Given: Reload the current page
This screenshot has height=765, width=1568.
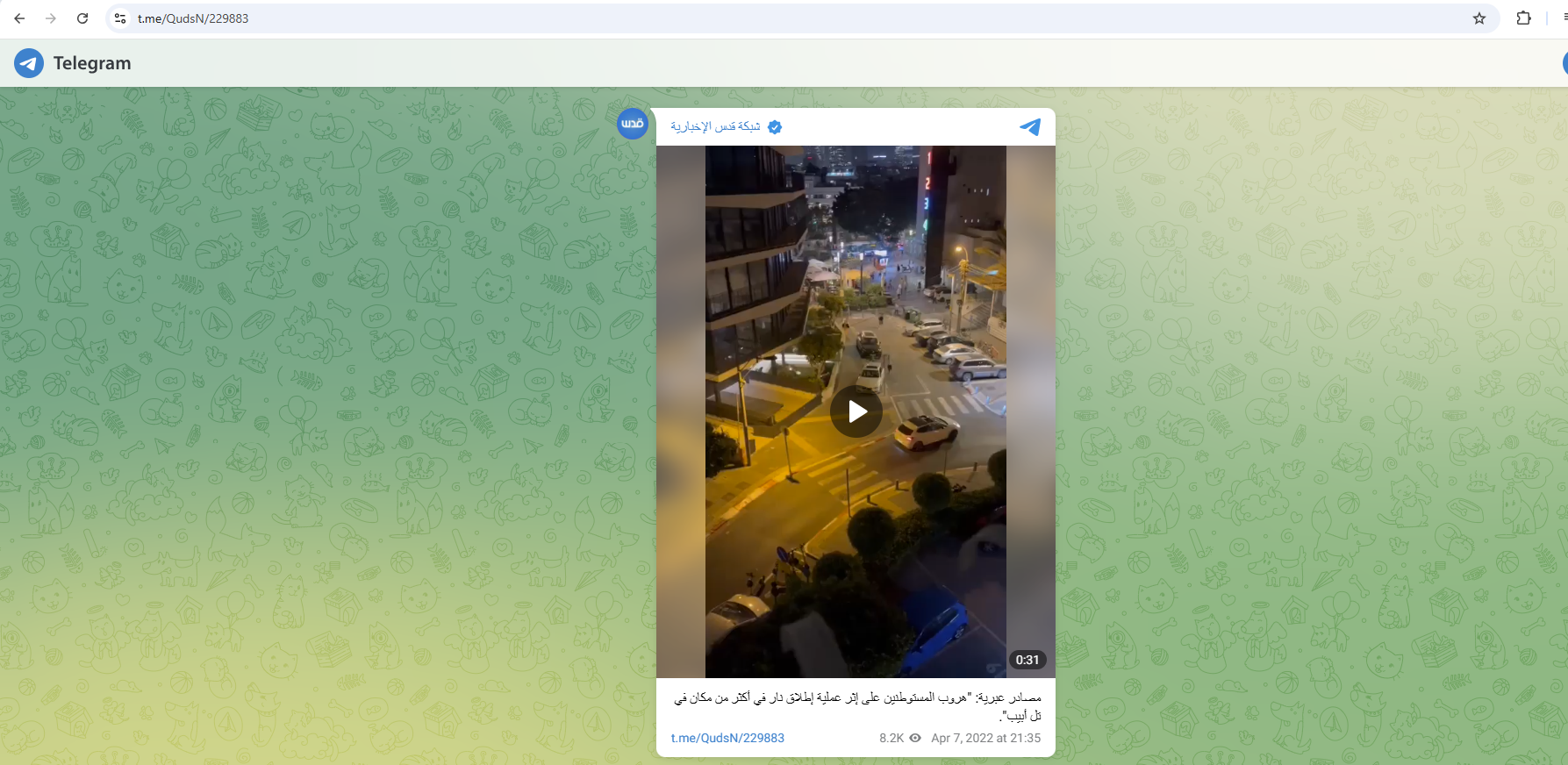Looking at the screenshot, I should 82,18.
